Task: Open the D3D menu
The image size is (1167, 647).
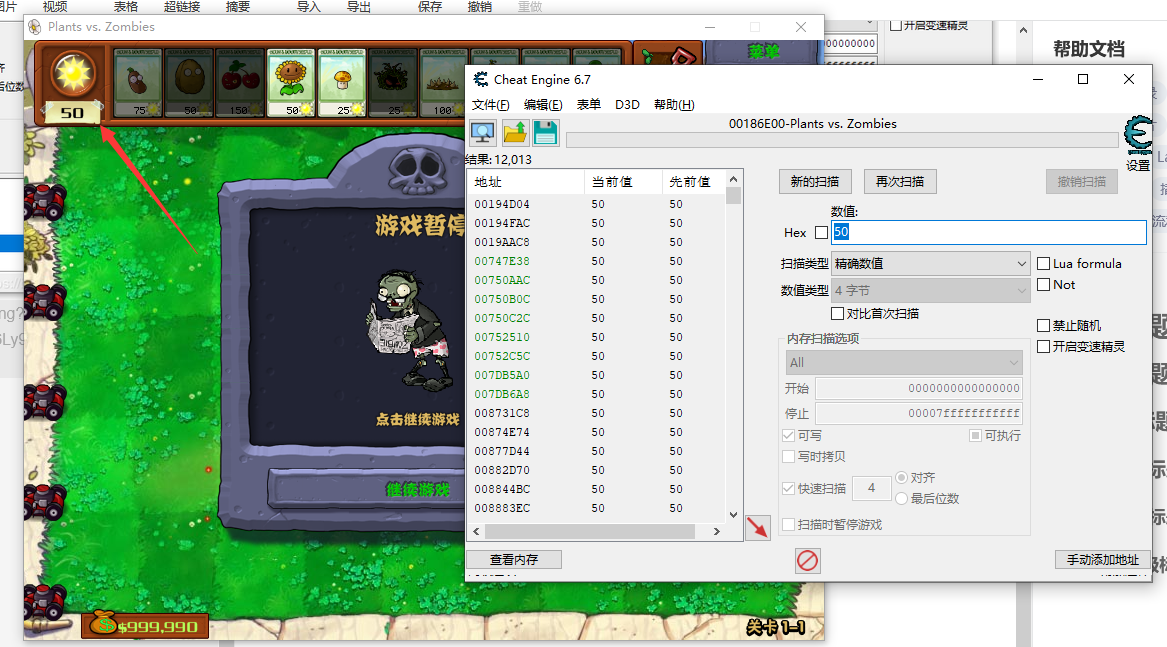Action: (x=627, y=104)
